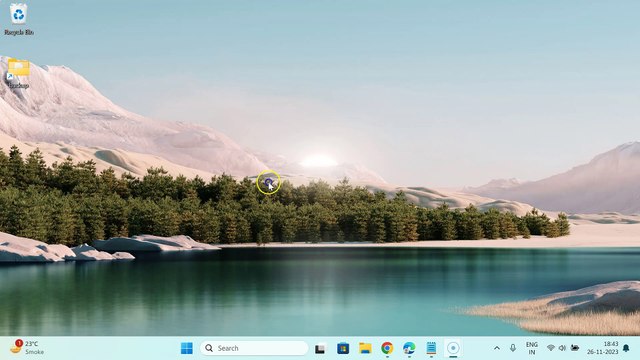
Task: Click the taskbar Search box
Action: pos(254,348)
